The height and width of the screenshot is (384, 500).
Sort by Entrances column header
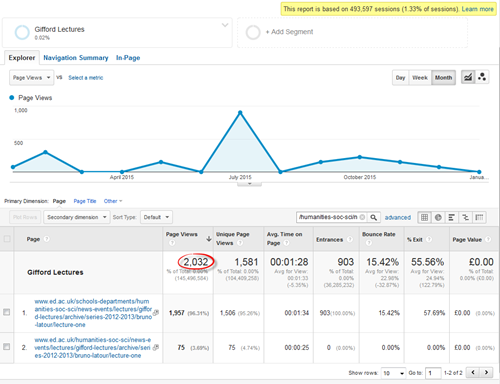(x=329, y=240)
